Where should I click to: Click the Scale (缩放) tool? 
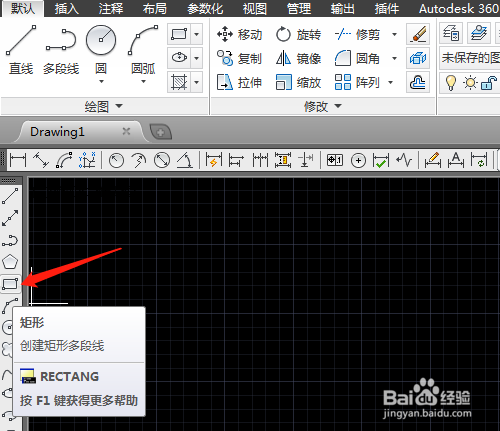[x=298, y=82]
